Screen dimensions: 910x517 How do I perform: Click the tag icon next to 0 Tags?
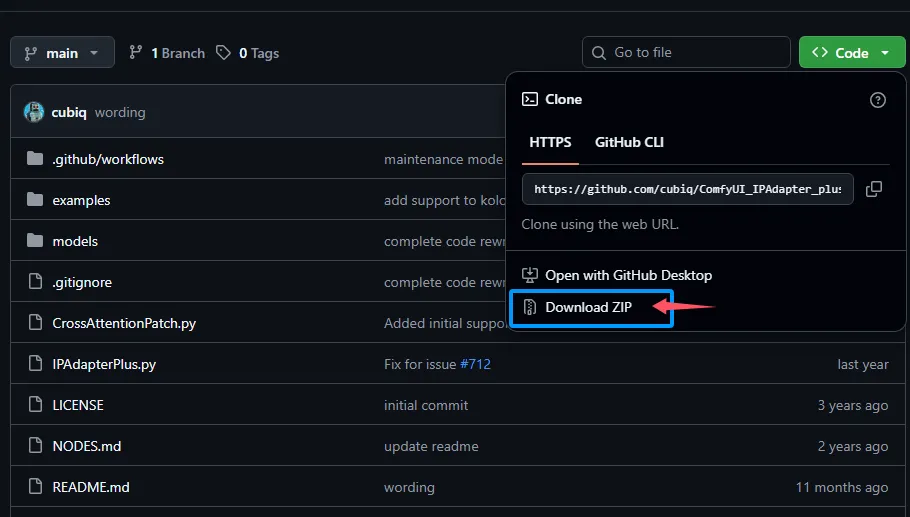click(x=223, y=53)
